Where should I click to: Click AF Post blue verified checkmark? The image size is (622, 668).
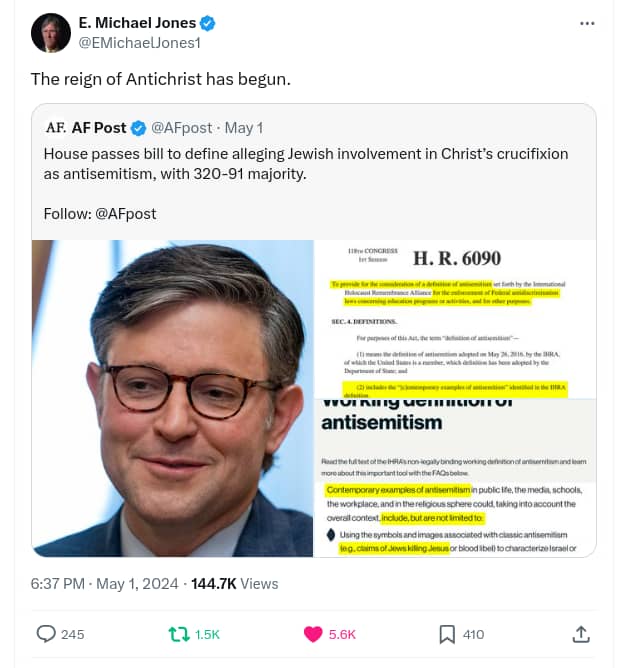pyautogui.click(x=138, y=128)
